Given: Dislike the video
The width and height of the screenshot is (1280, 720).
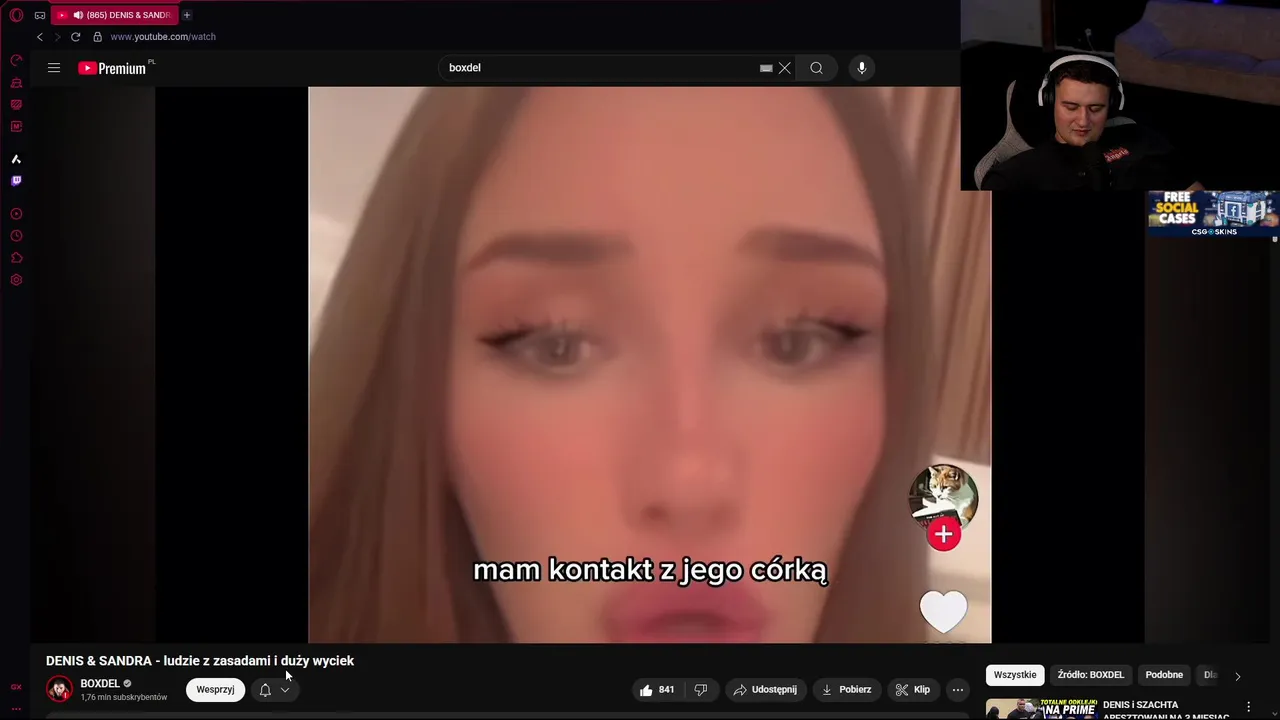Looking at the screenshot, I should click(701, 690).
